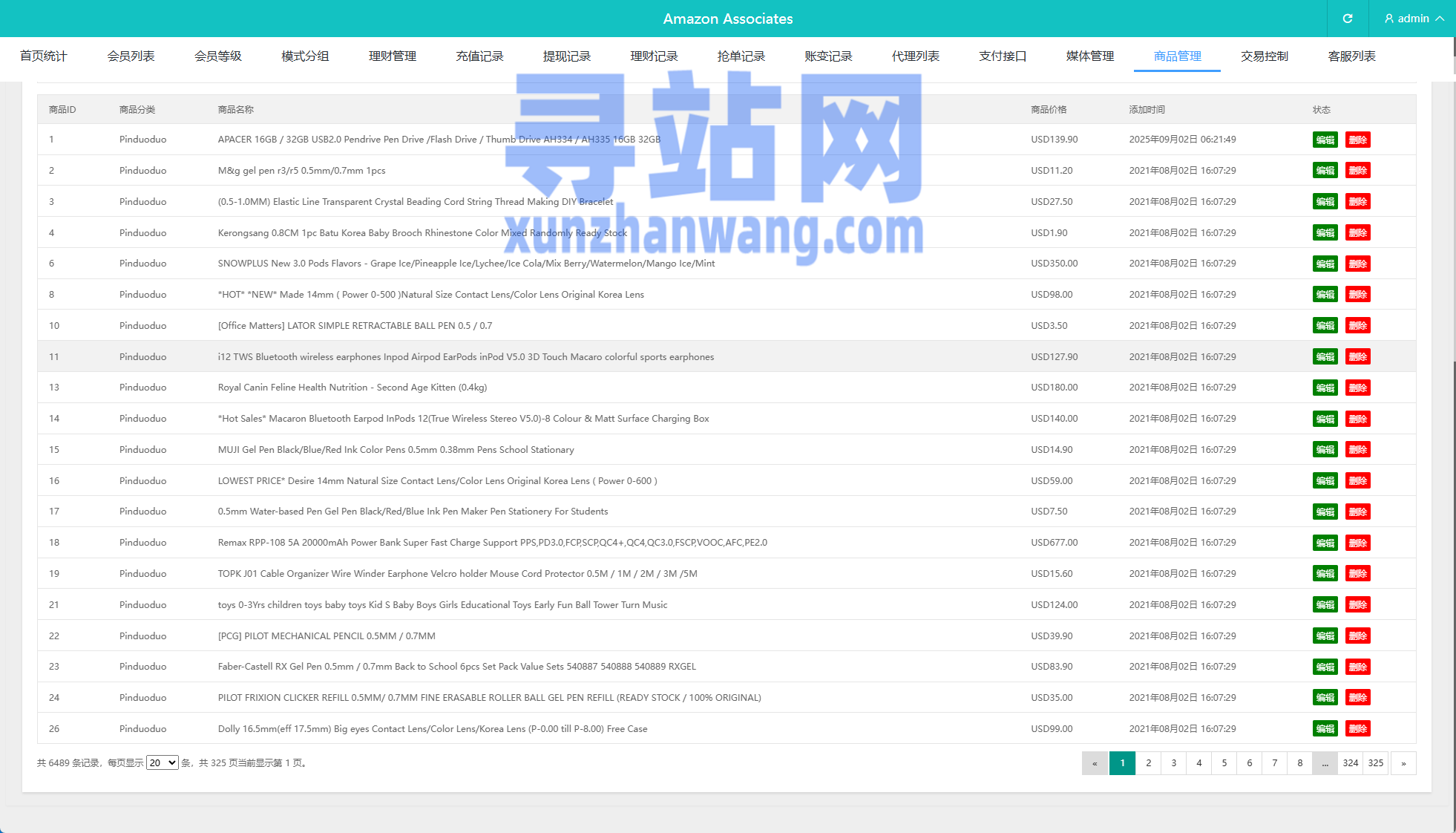Click timestamp 2025年09月02日 06:21:49

coord(1182,140)
